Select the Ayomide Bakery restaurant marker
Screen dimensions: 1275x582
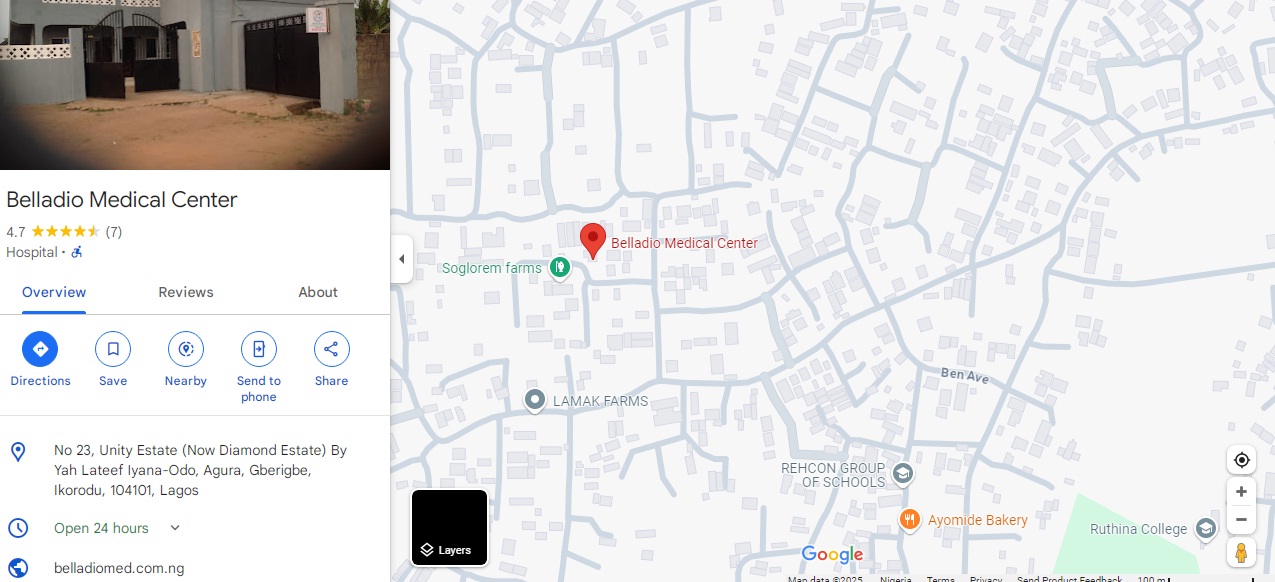pos(909,519)
